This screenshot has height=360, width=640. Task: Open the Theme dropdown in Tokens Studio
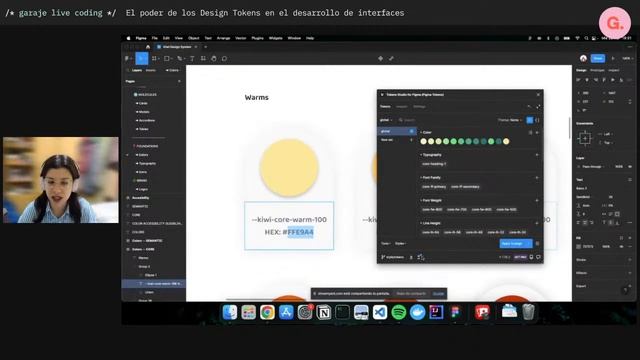[x=510, y=120]
